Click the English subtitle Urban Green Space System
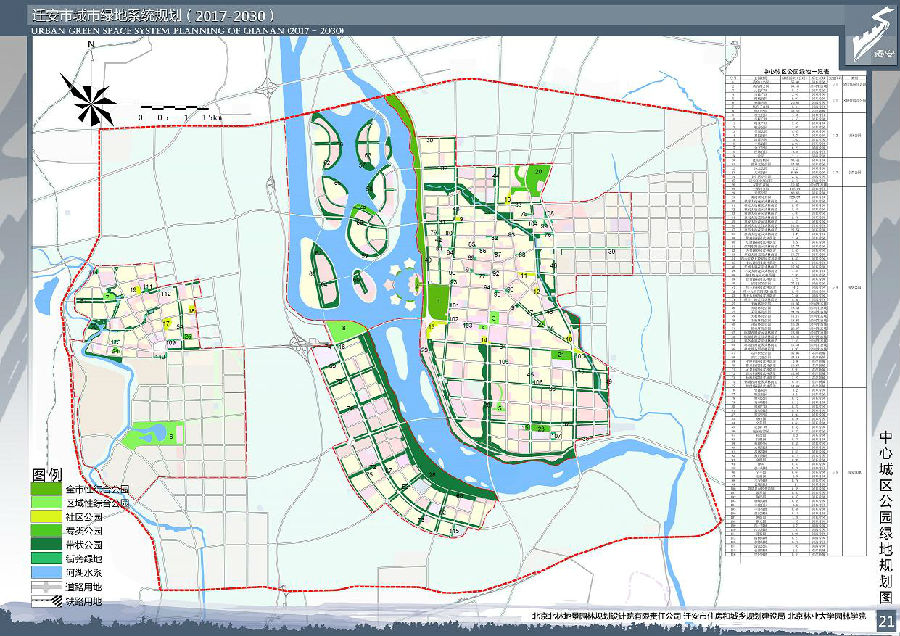 (x=188, y=31)
